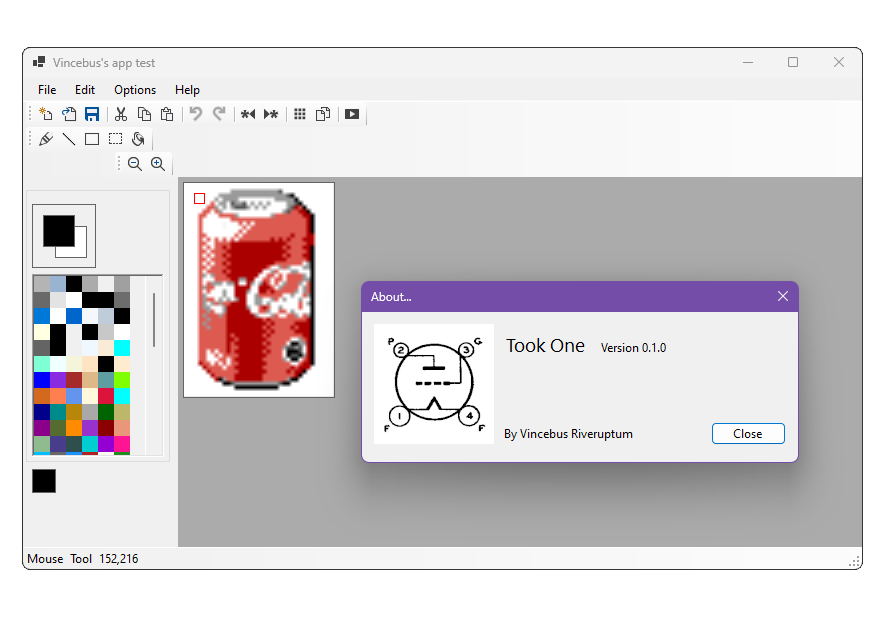Image resolution: width=892 pixels, height=618 pixels.
Task: Select the Rectangle shape tool
Action: (92, 139)
